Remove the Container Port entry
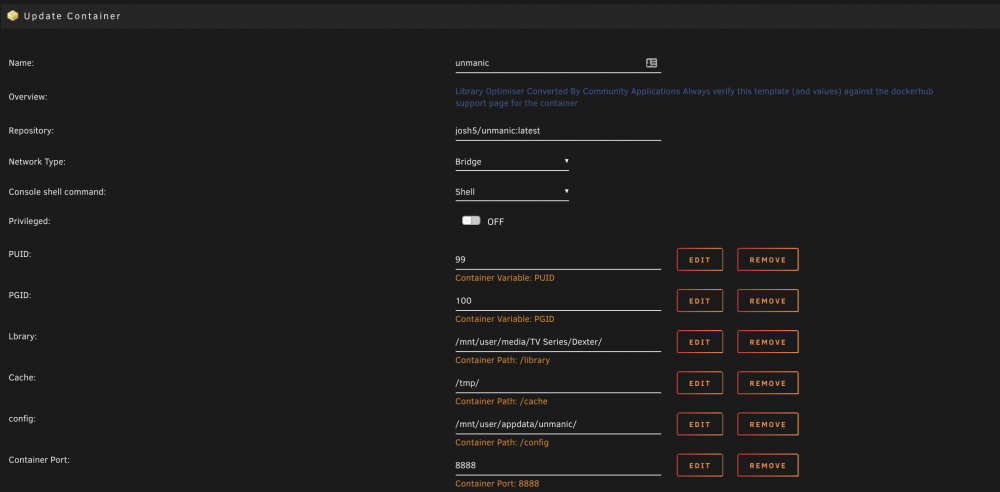Screen dimensions: 1000x492 [768, 465]
